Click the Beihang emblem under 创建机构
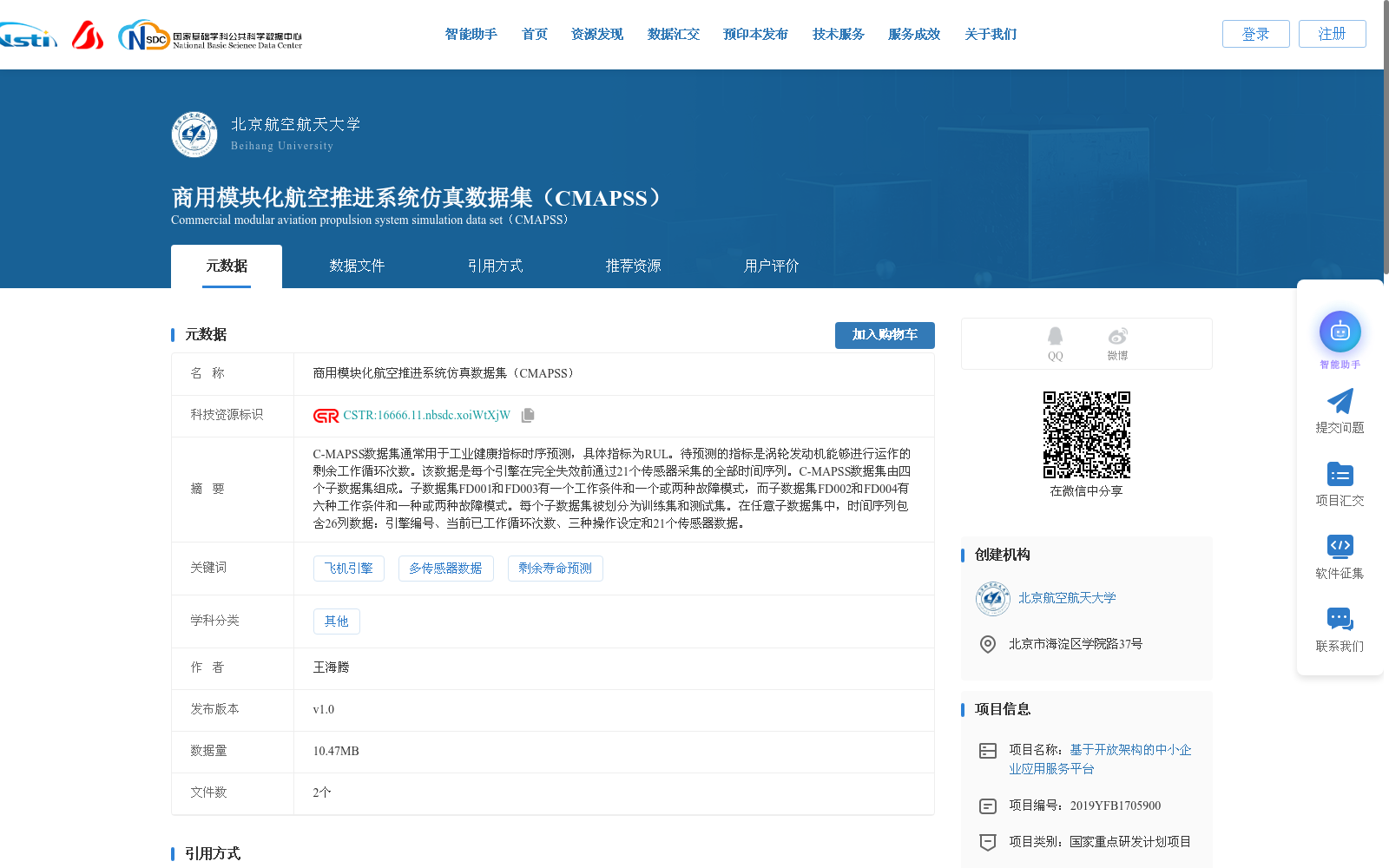Screen dimensions: 1389x868 pos(993,599)
